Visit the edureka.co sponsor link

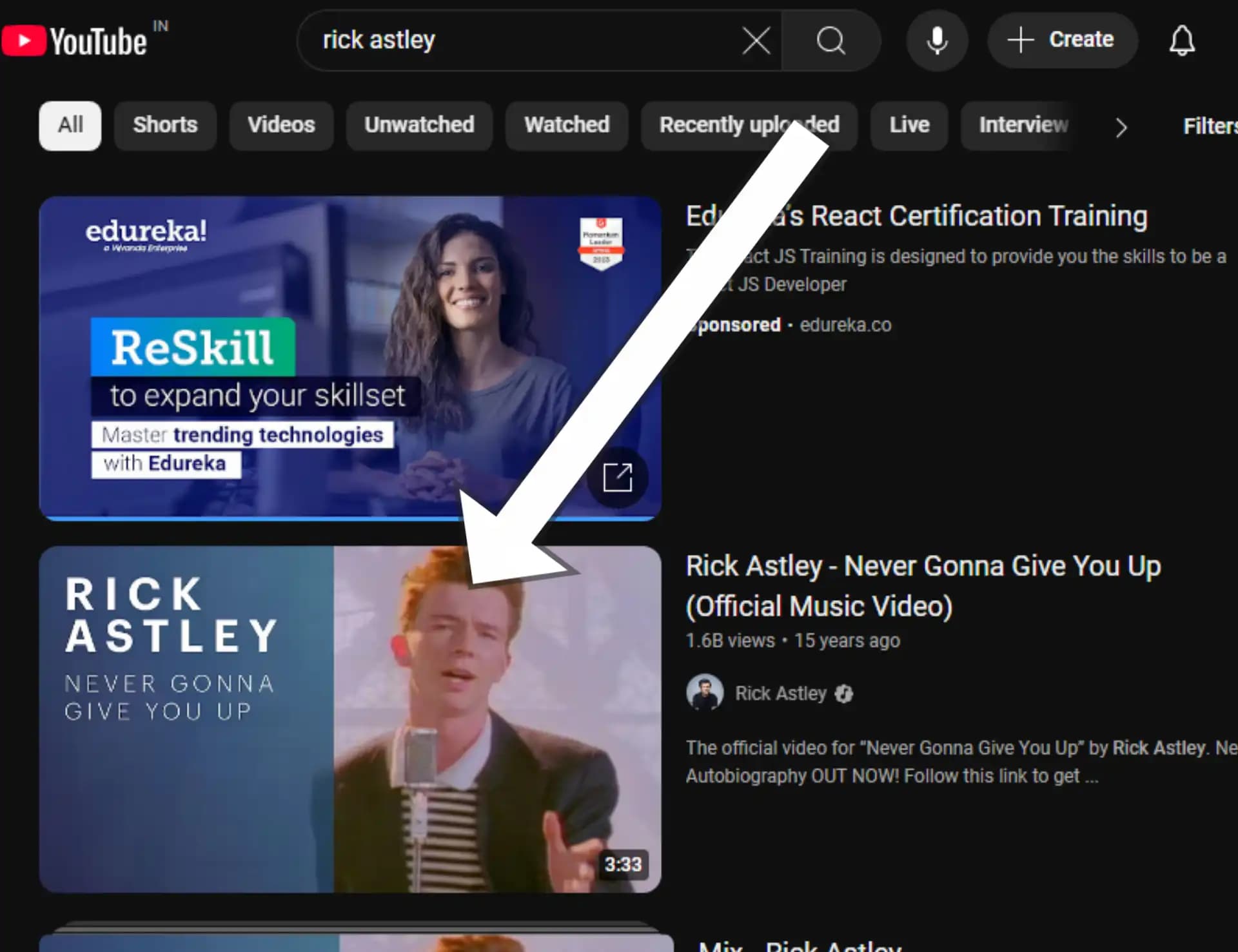(845, 325)
